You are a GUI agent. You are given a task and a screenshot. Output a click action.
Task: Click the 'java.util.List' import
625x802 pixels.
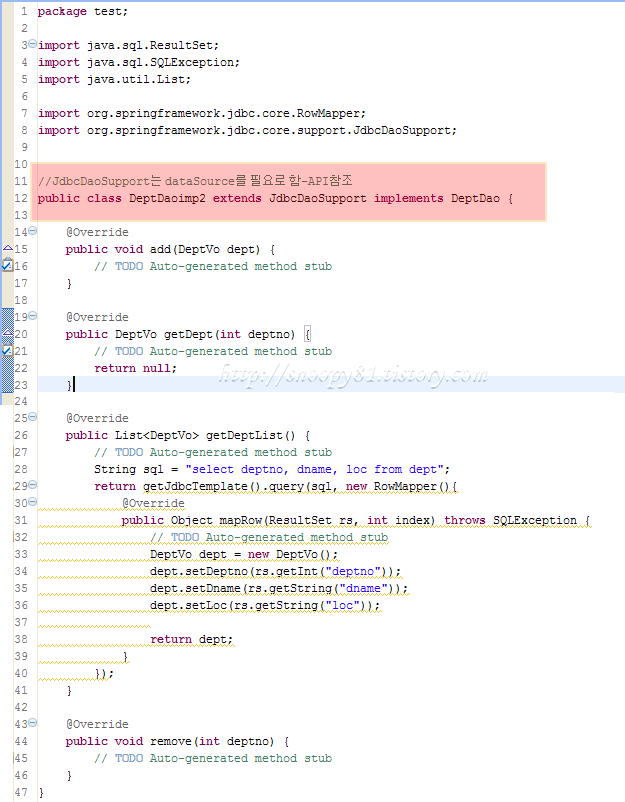pos(136,79)
